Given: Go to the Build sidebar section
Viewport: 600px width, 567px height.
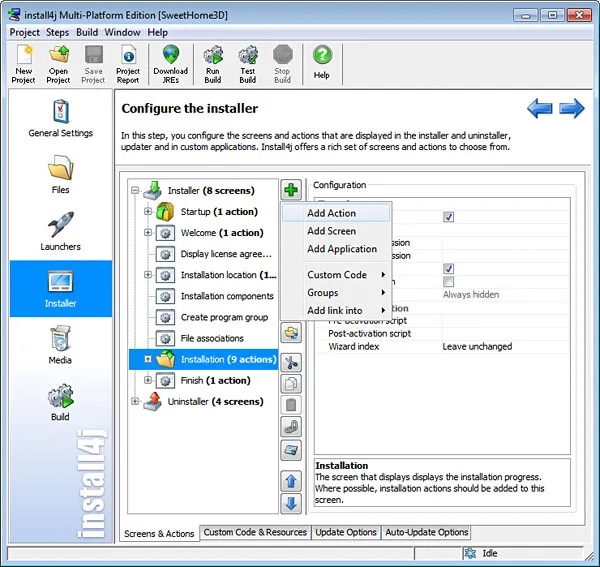Looking at the screenshot, I should pos(60,402).
